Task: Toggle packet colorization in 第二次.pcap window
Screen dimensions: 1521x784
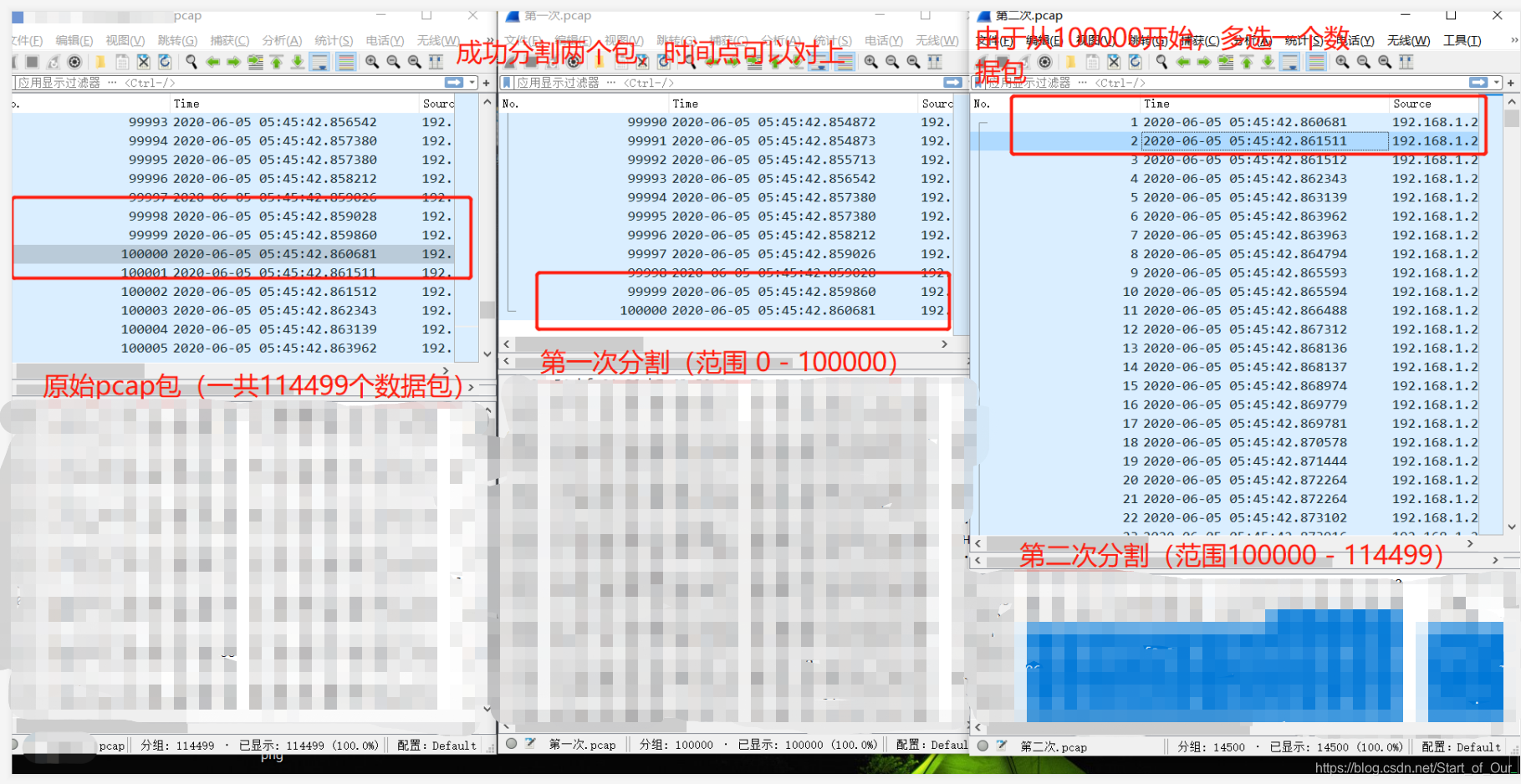Action: click(1316, 62)
